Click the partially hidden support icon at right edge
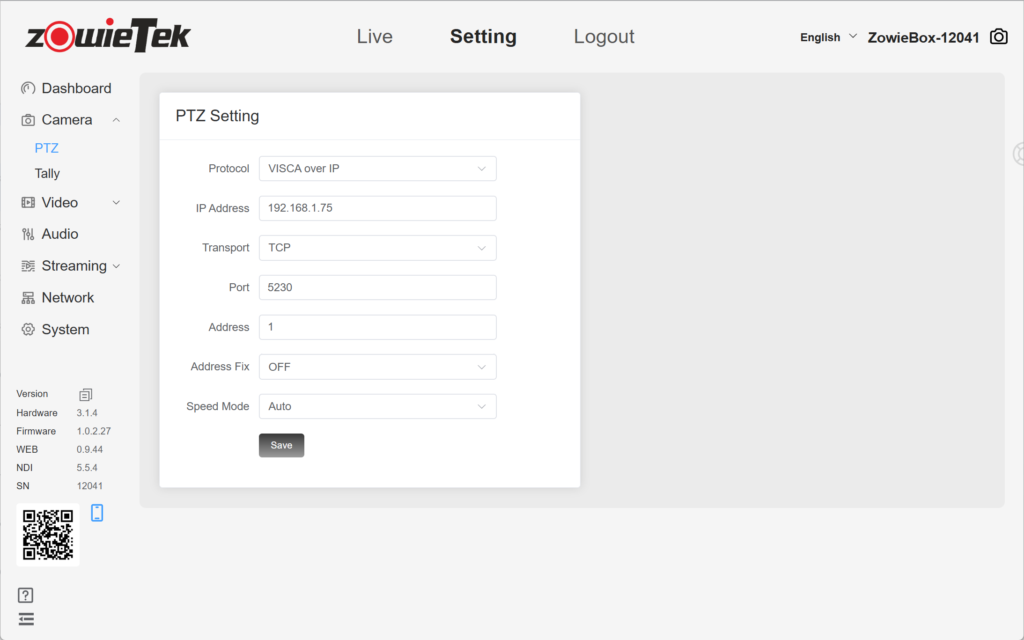This screenshot has height=640, width=1024. [1018, 153]
